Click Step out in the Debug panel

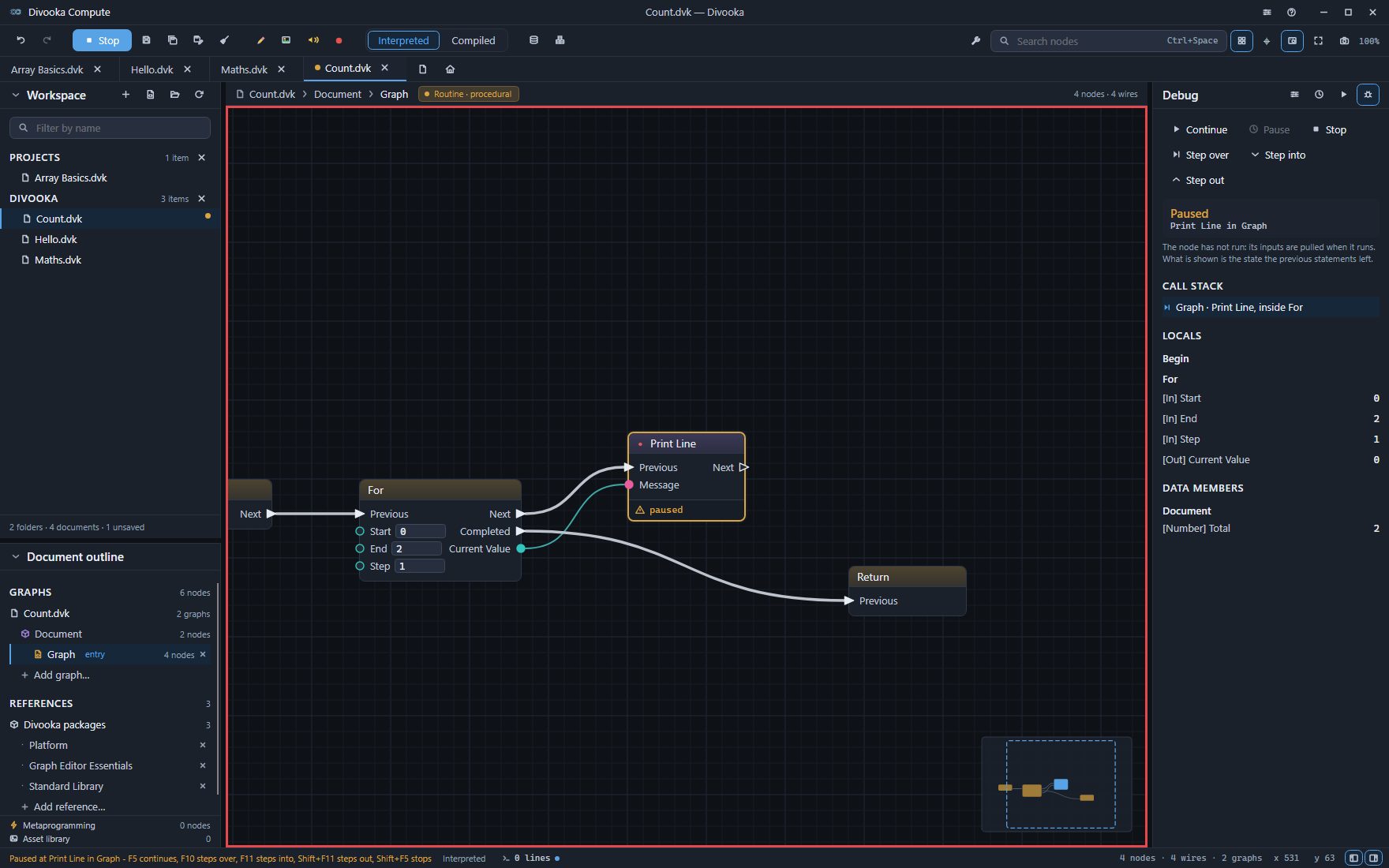pos(1198,180)
